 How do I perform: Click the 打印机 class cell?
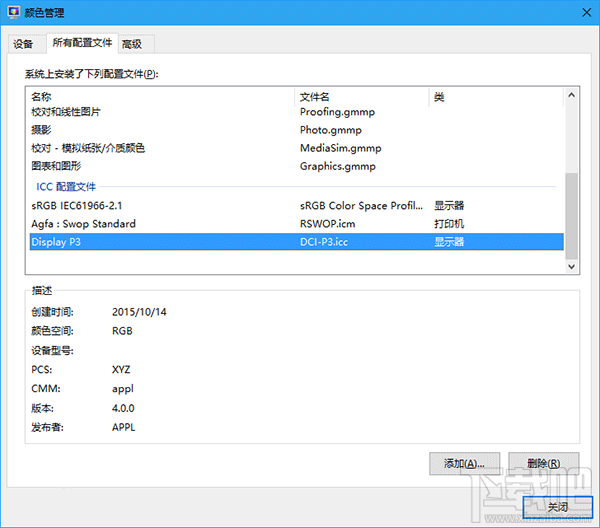(449, 224)
